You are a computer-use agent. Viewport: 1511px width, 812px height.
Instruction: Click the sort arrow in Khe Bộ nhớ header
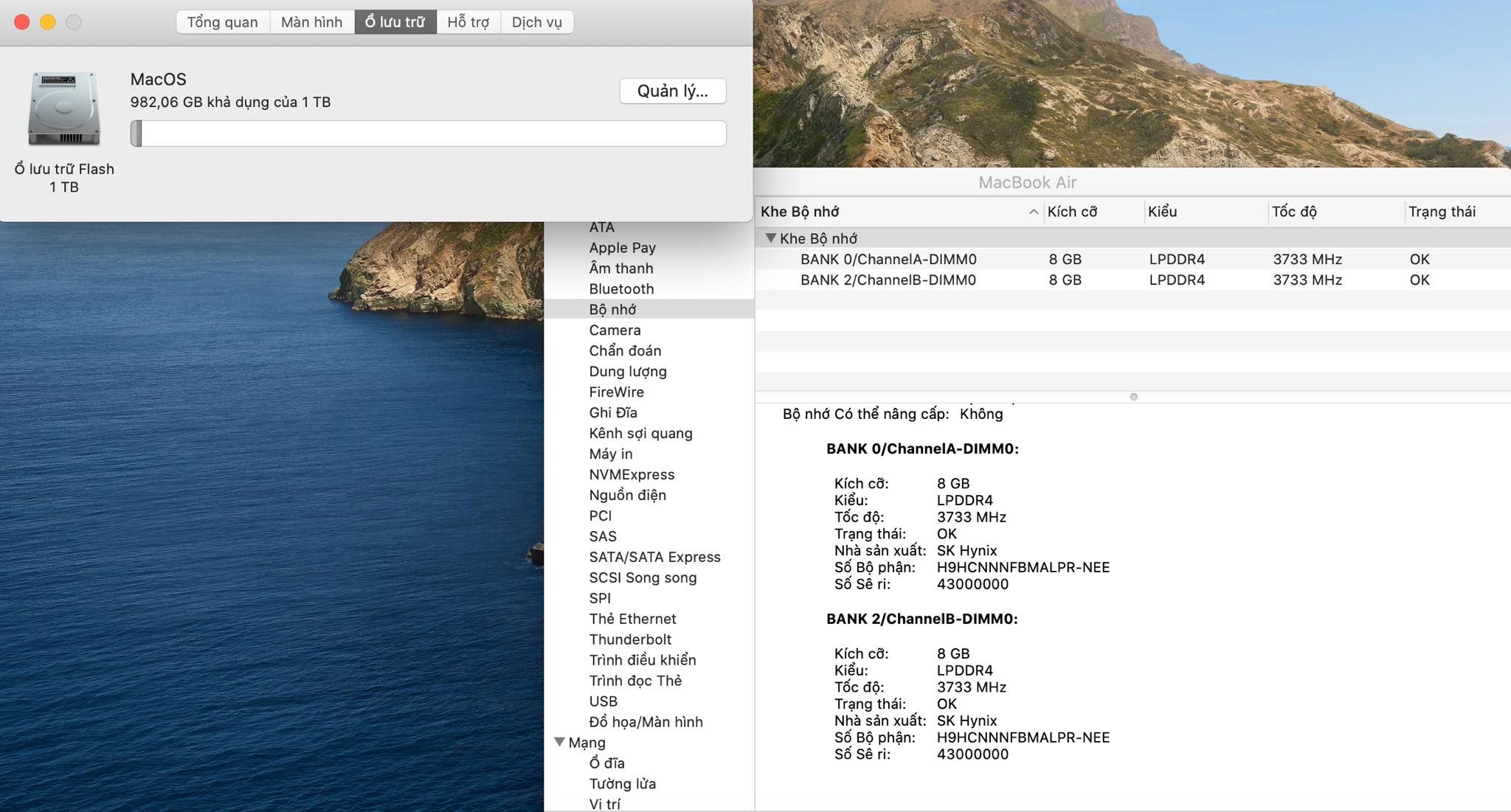pos(1033,212)
